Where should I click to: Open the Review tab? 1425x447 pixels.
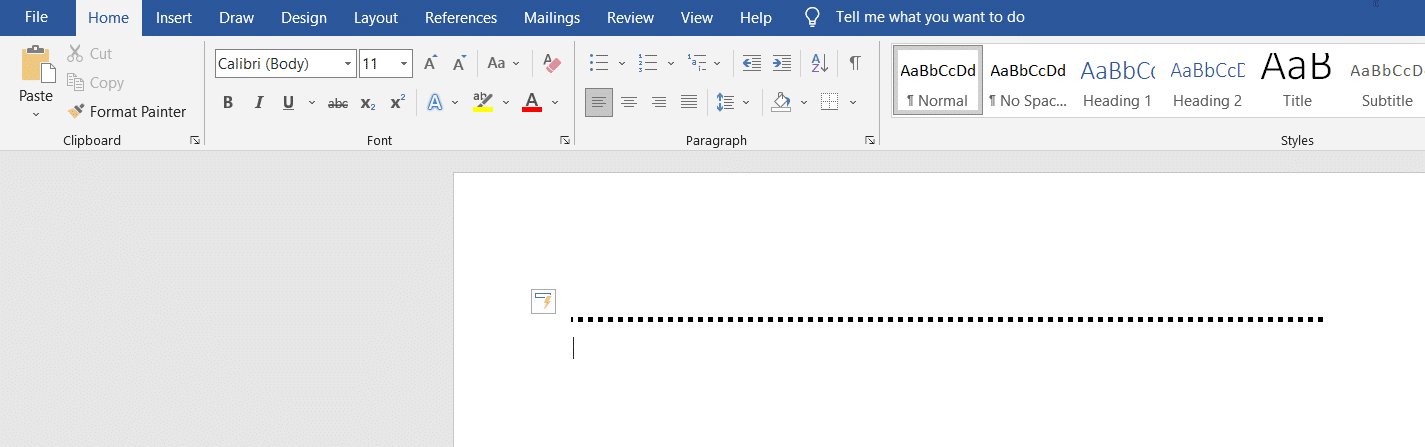point(630,17)
